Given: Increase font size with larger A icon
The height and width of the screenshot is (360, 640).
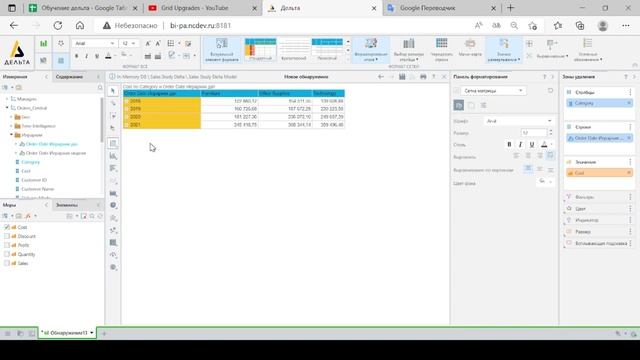Looking at the screenshot, I should coord(148,43).
